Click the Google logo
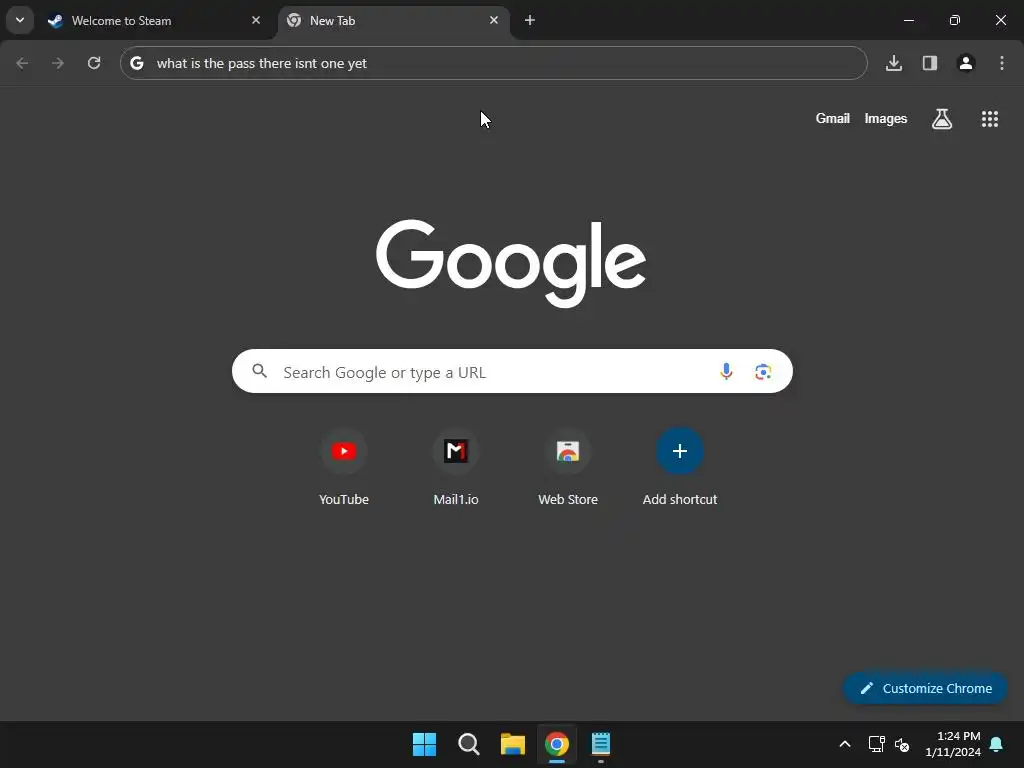 pyautogui.click(x=511, y=263)
